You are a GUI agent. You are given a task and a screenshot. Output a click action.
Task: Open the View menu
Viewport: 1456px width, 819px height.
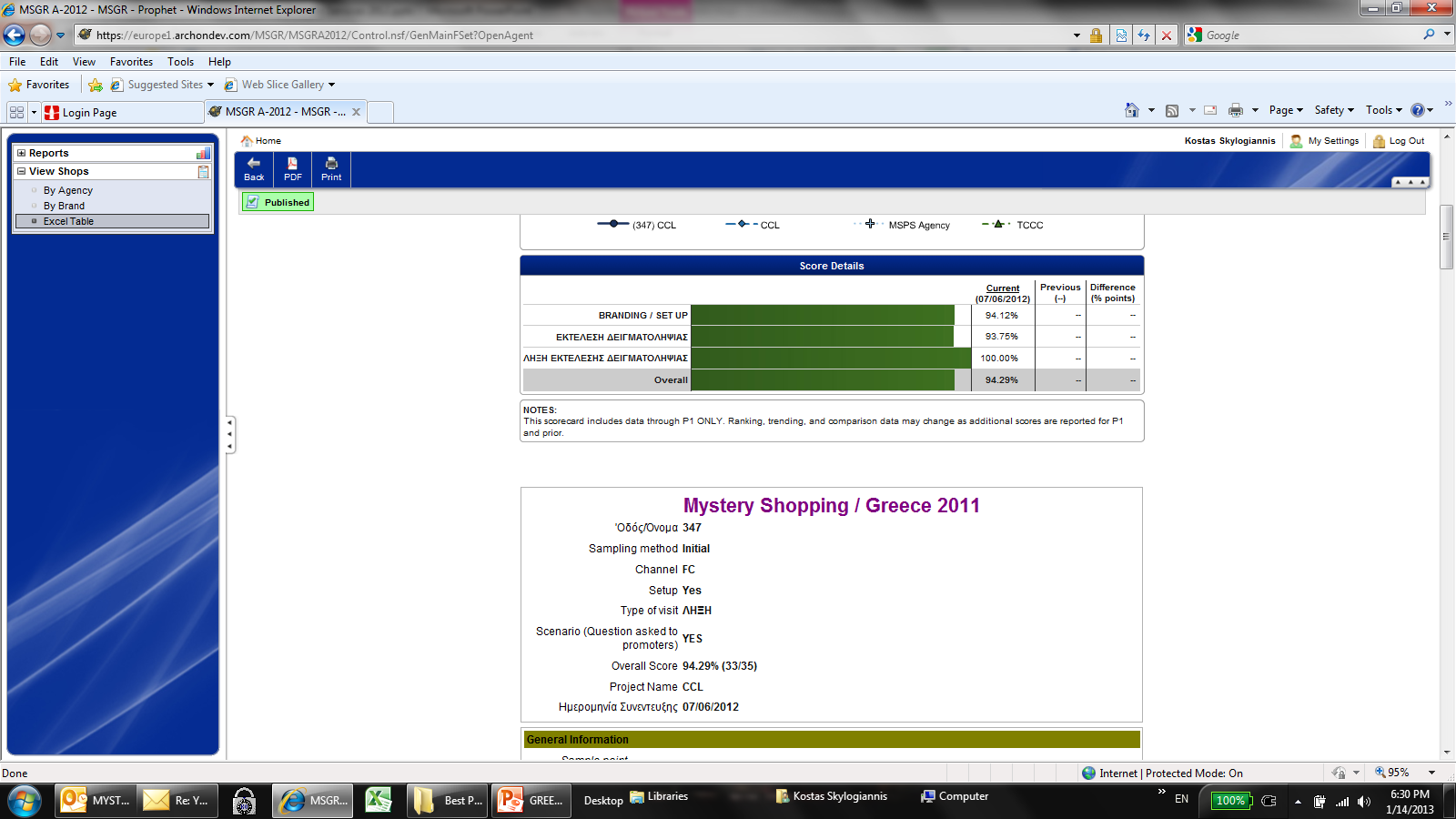click(x=84, y=62)
